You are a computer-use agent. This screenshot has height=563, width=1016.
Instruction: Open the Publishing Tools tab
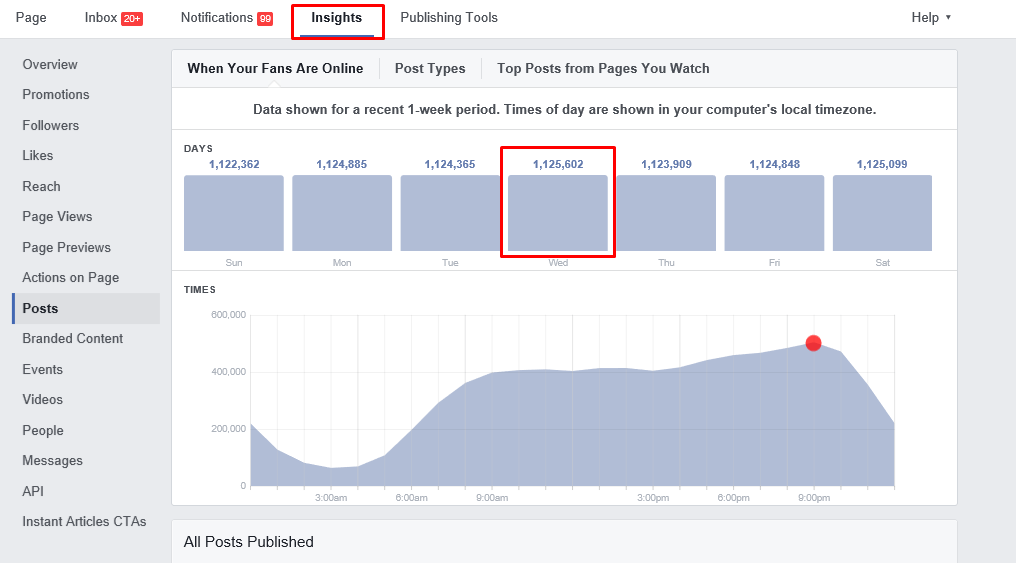(x=448, y=18)
